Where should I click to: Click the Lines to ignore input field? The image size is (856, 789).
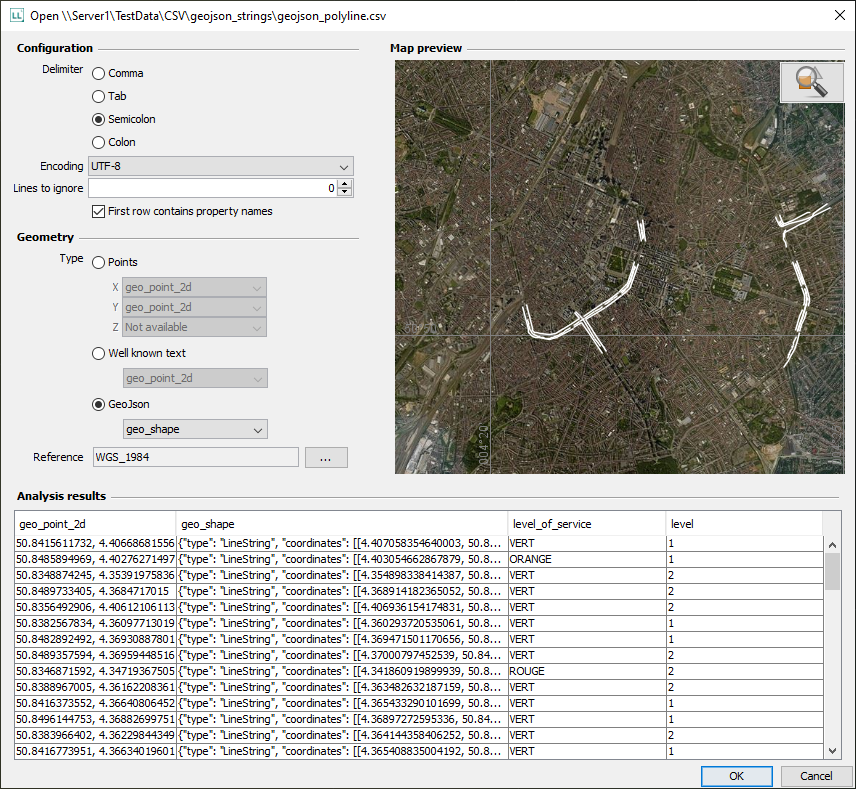[x=213, y=188]
